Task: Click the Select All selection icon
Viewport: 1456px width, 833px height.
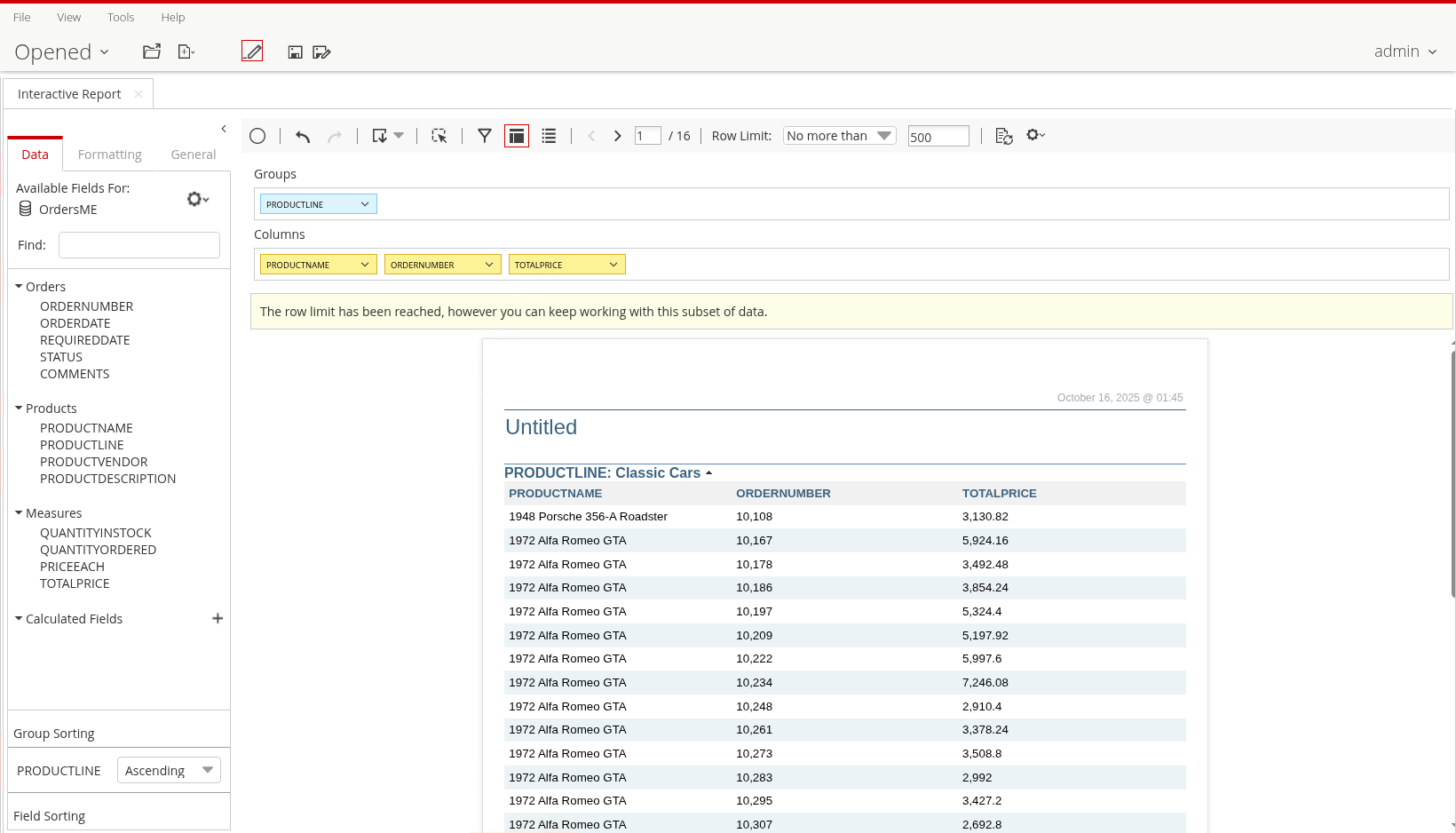Action: (439, 136)
